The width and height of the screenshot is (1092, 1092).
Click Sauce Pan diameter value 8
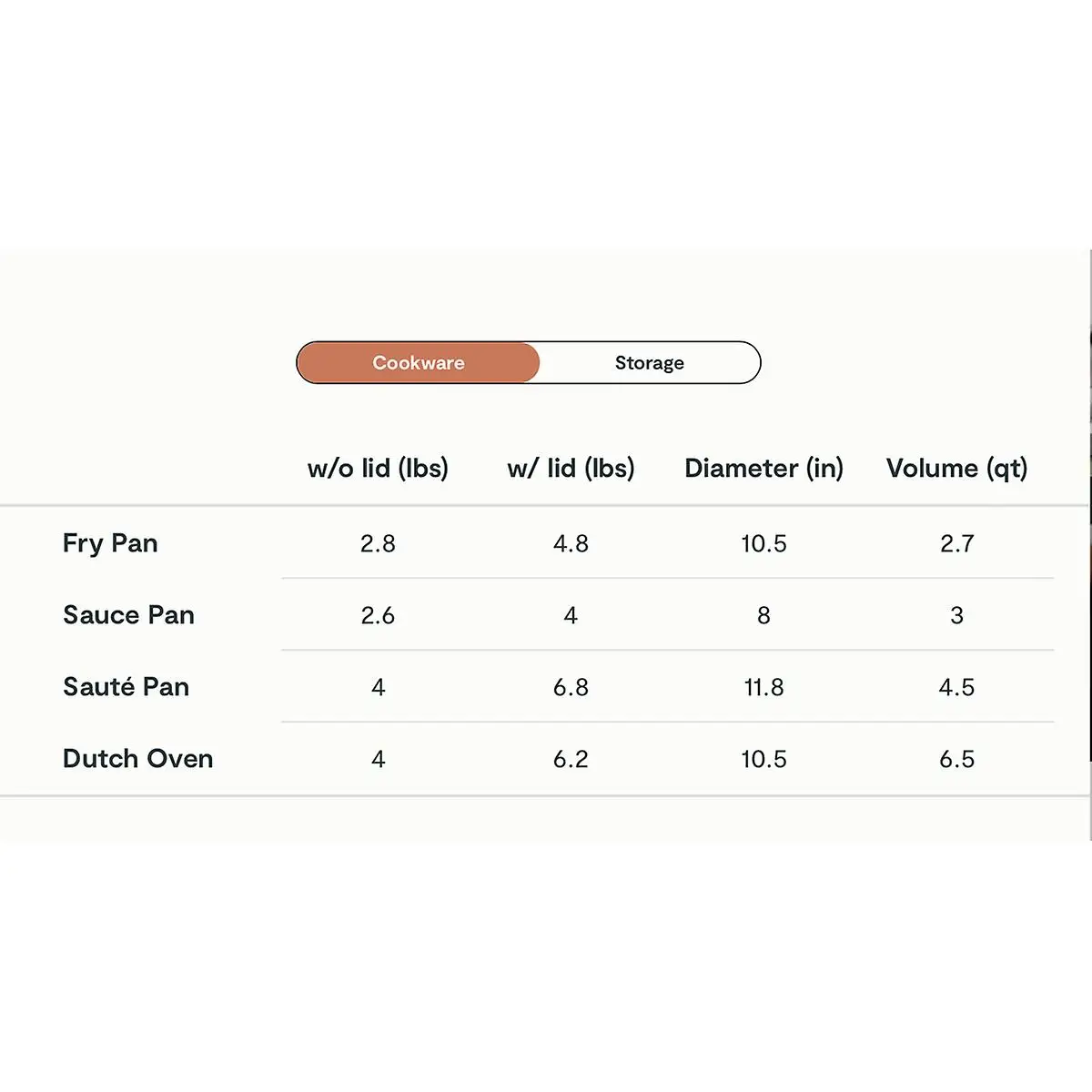763,616
